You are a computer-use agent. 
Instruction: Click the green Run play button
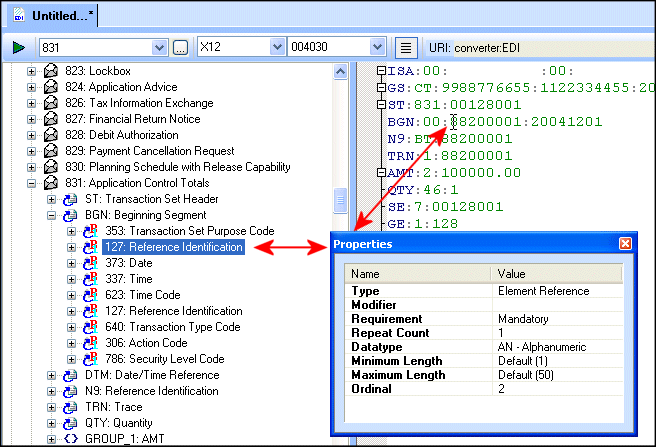pyautogui.click(x=18, y=47)
